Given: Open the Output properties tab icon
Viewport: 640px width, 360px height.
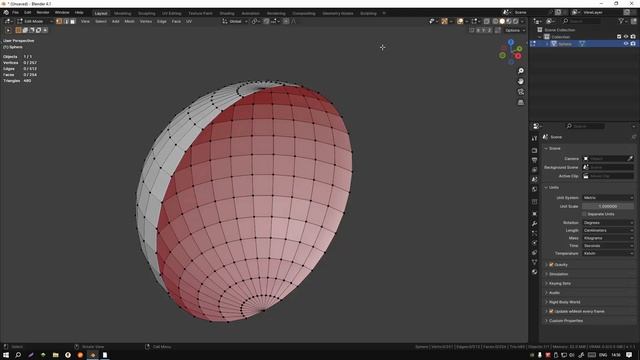Looking at the screenshot, I should point(534,160).
